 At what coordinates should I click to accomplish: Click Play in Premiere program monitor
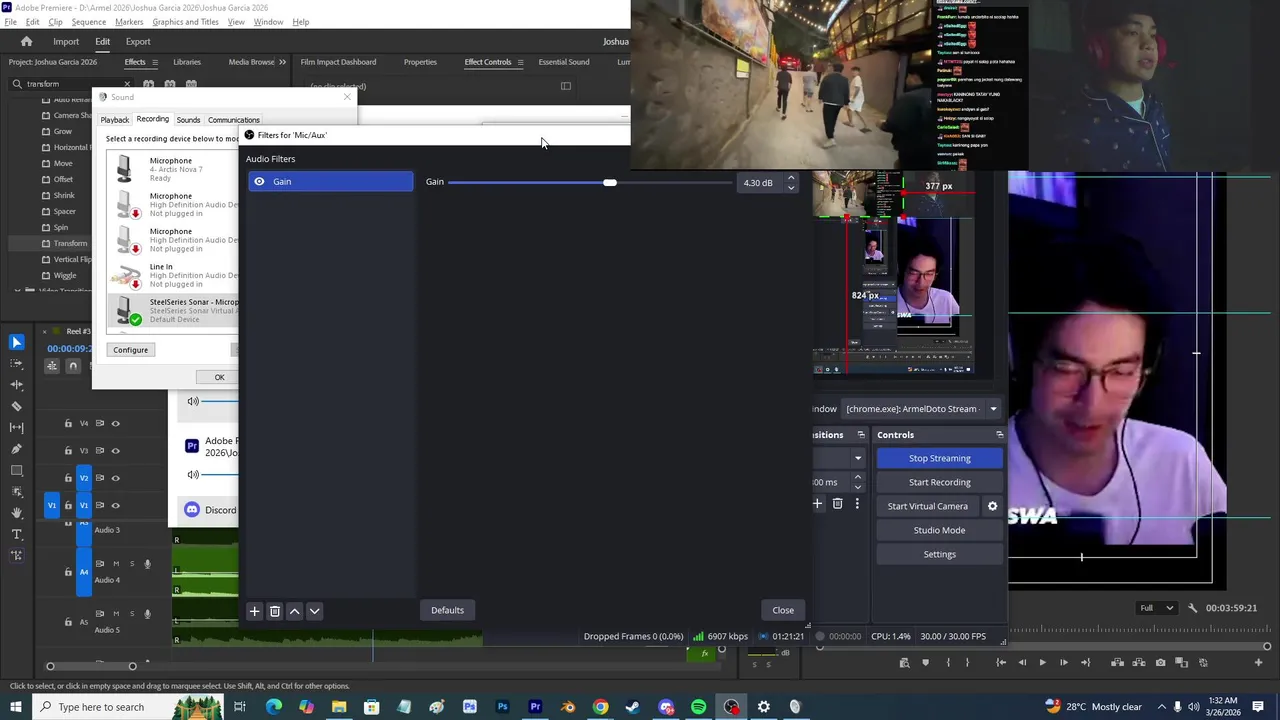click(1042, 662)
